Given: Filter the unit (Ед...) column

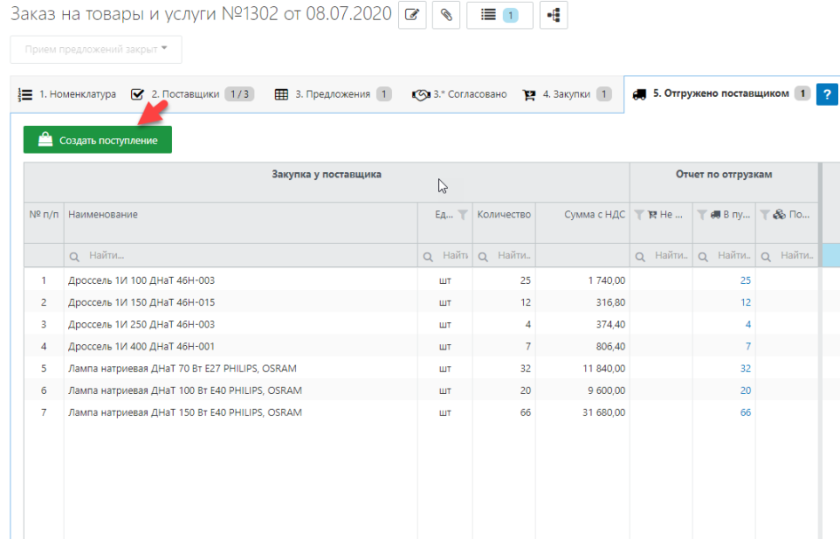Looking at the screenshot, I should click(462, 215).
